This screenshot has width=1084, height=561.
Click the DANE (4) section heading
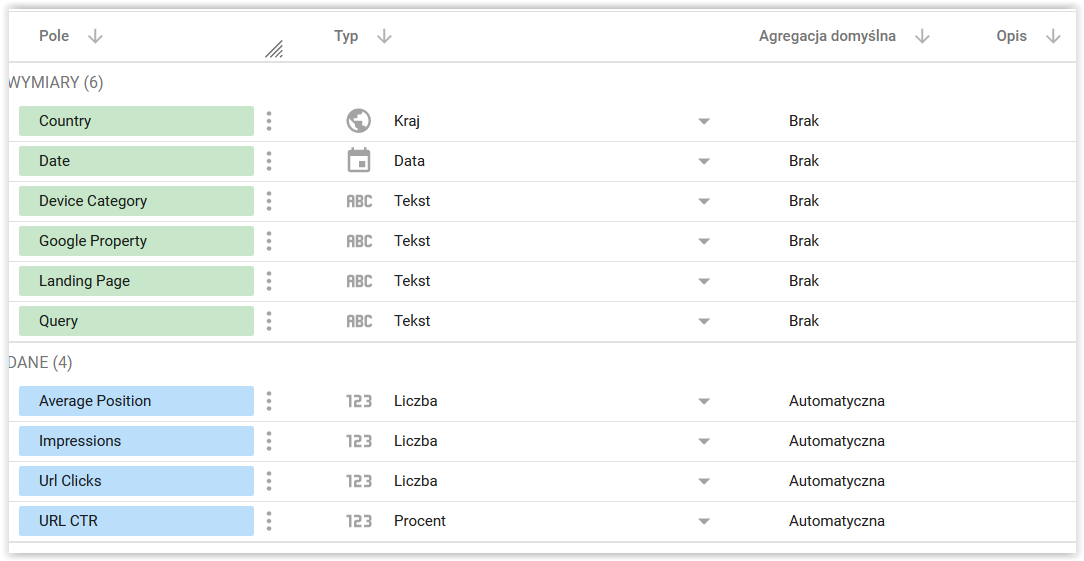point(40,363)
